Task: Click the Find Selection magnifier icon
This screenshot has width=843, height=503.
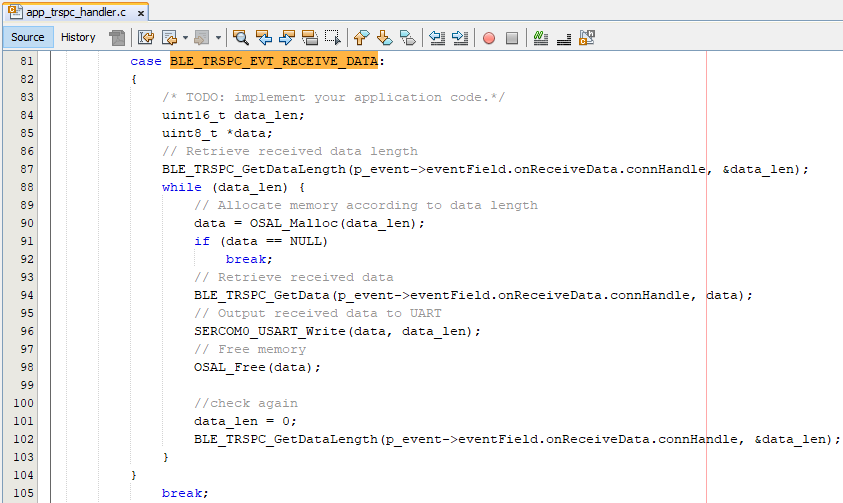Action: click(x=241, y=38)
